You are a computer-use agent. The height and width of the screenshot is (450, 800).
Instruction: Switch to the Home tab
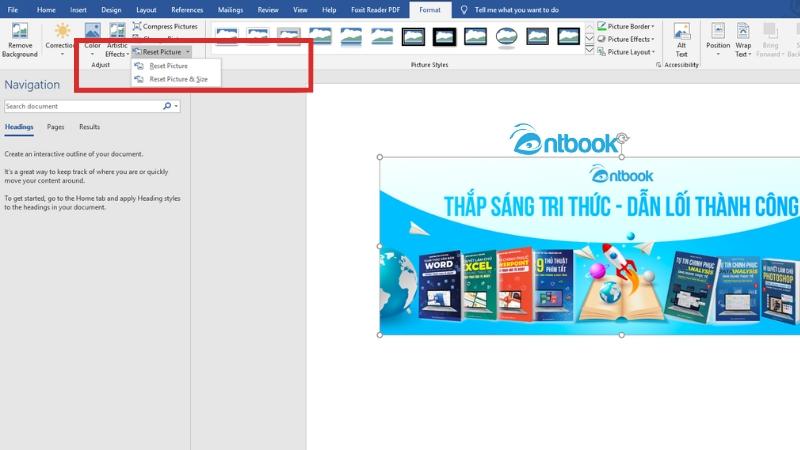tap(46, 10)
